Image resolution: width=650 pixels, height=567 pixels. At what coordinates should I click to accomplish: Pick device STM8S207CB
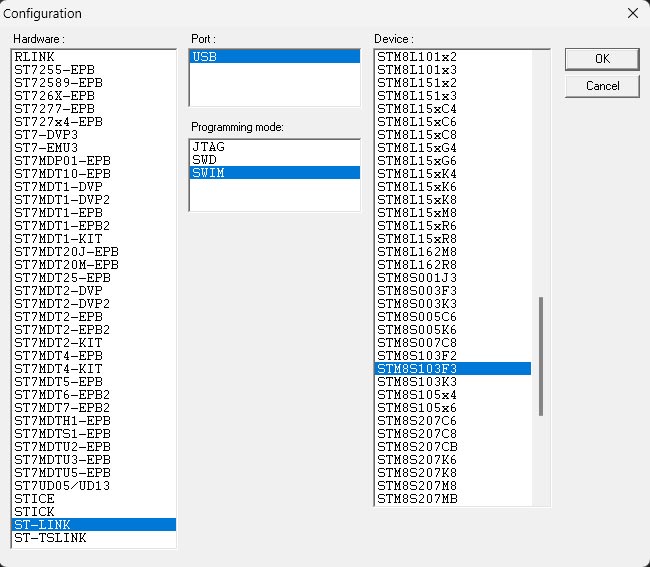coord(453,447)
